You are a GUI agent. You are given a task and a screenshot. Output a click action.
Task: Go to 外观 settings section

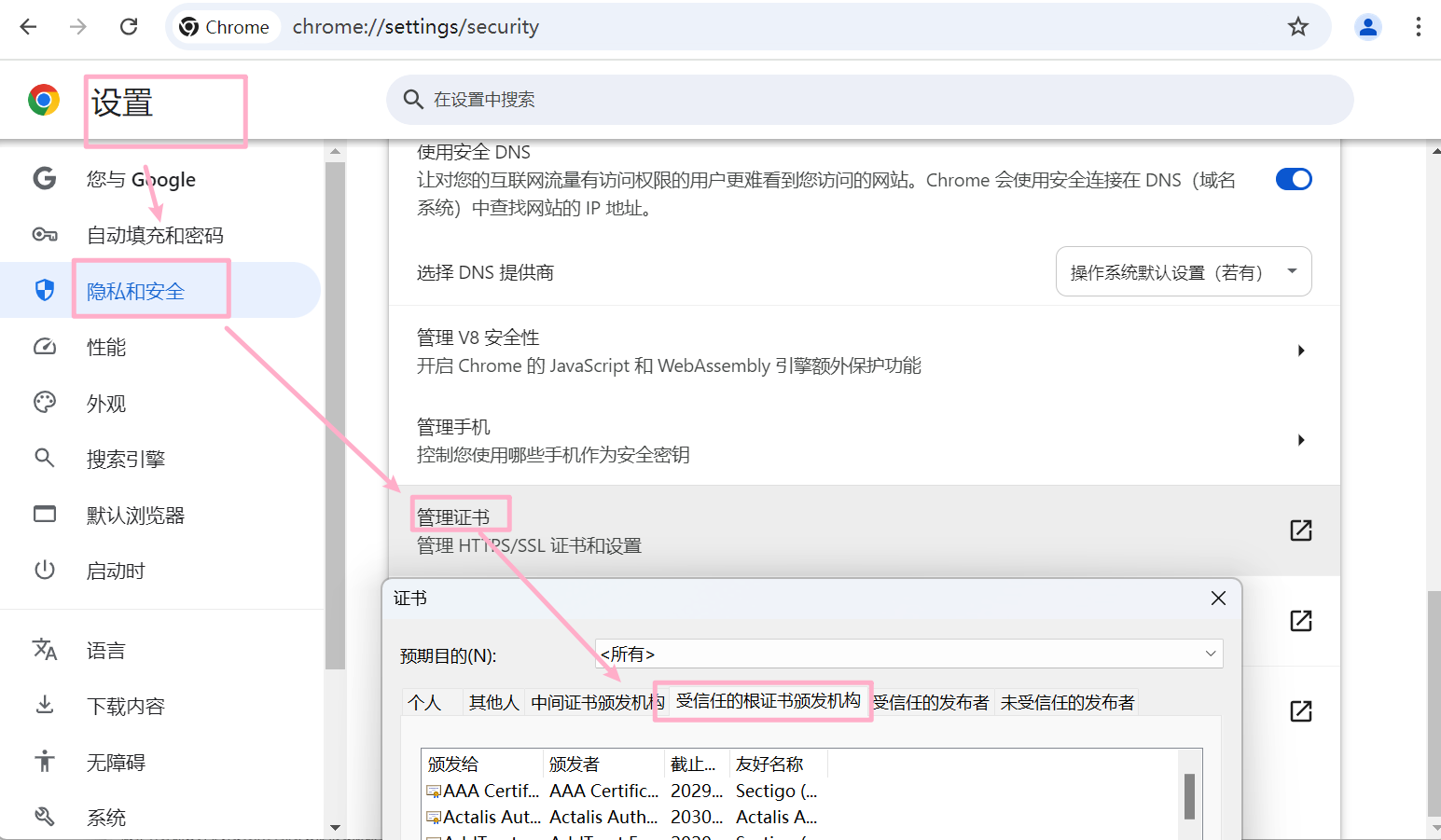[x=160, y=403]
